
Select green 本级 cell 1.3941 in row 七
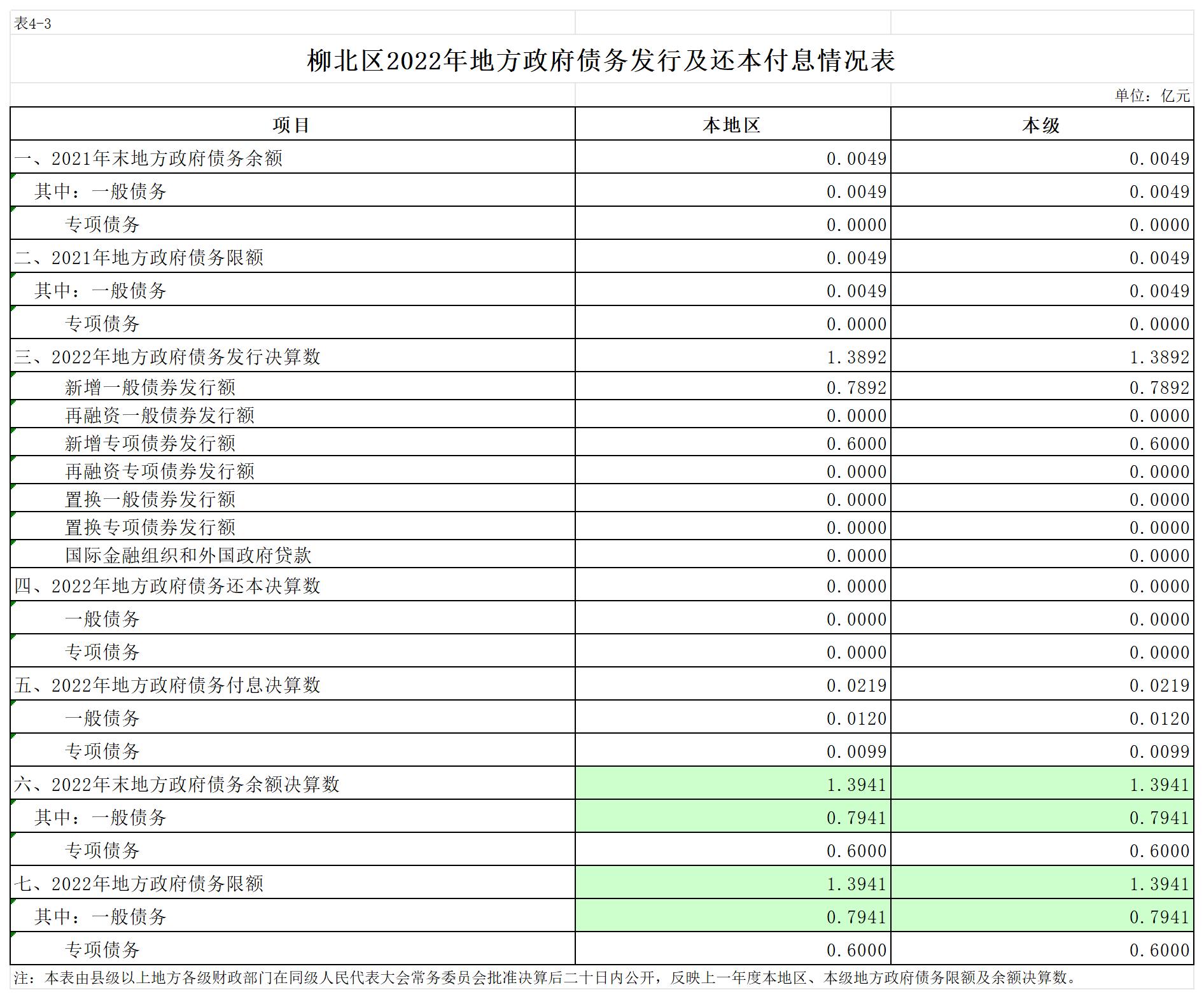pyautogui.click(x=1042, y=883)
